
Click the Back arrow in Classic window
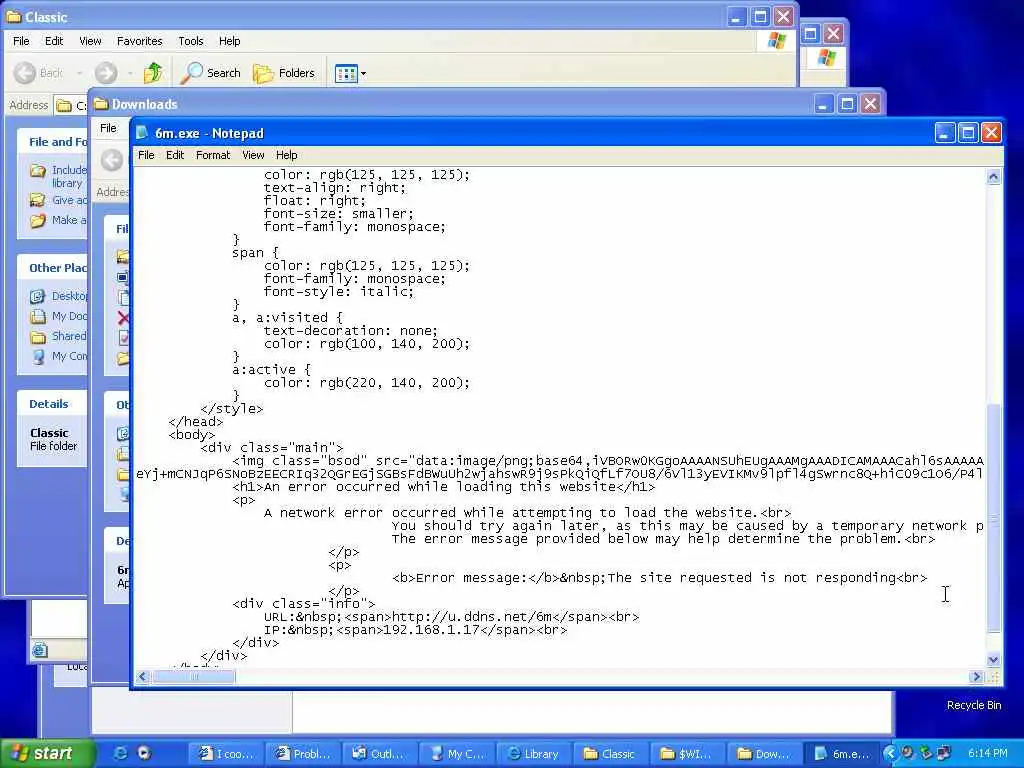click(25, 72)
